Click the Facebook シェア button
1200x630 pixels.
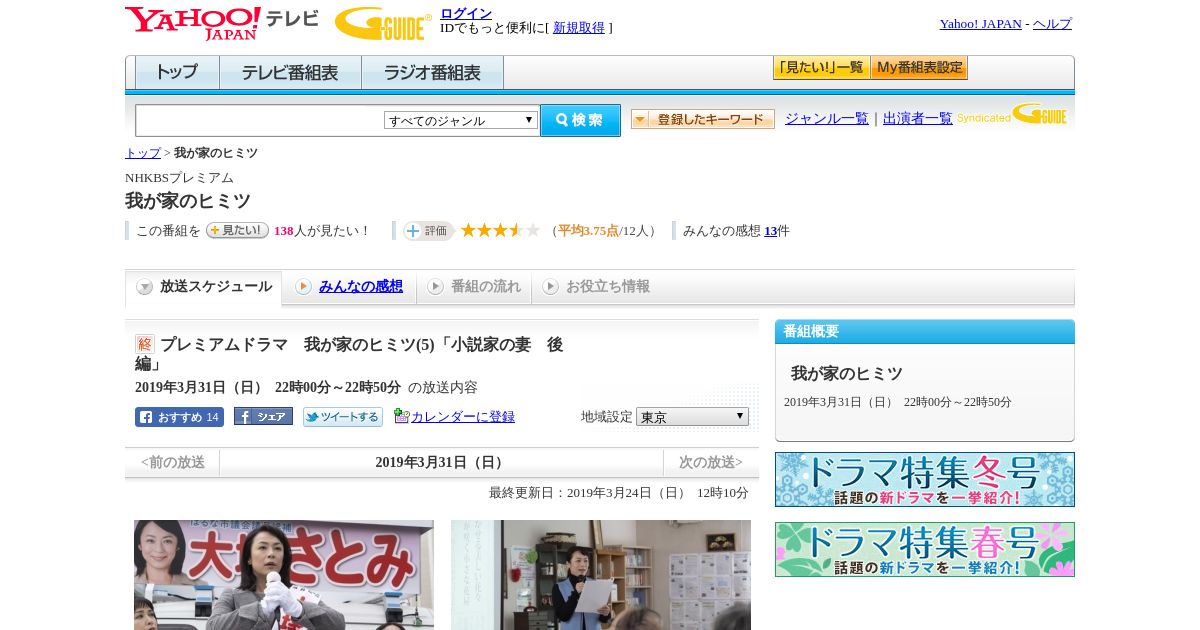[263, 416]
